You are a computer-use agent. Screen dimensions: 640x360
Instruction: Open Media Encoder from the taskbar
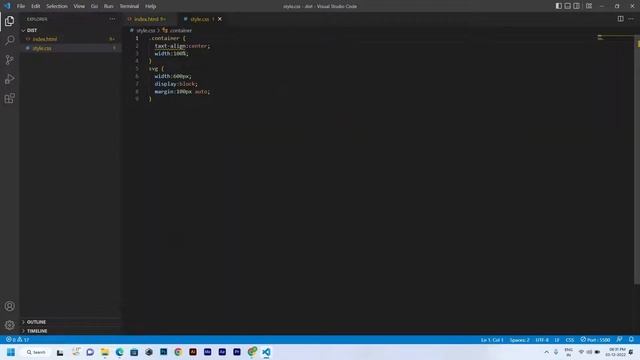207,352
